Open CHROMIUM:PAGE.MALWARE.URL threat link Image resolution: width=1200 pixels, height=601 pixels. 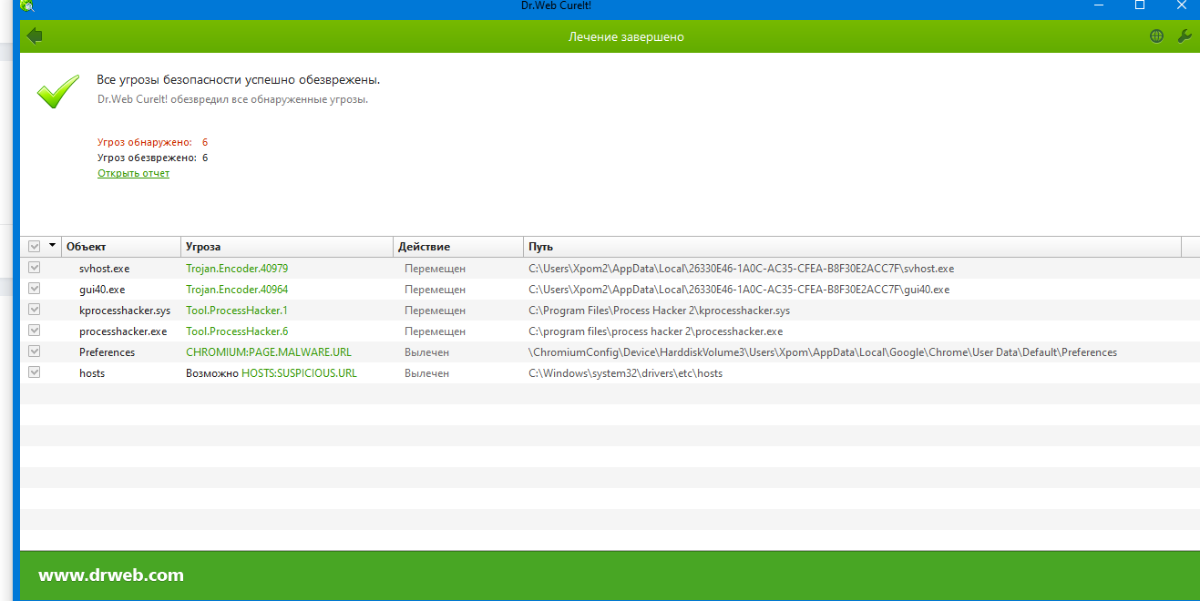pyautogui.click(x=268, y=353)
